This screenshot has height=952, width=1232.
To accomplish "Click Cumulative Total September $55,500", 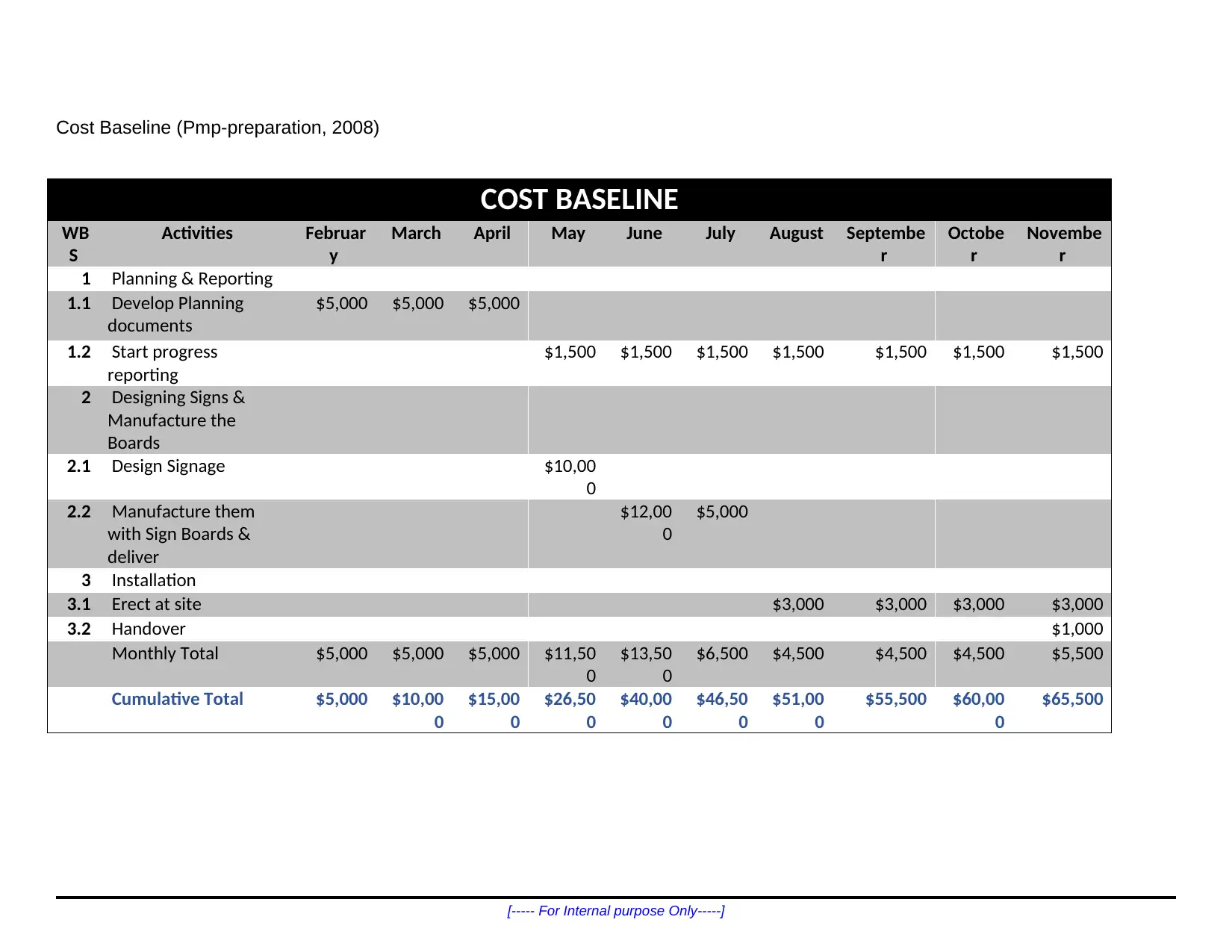I will [x=896, y=699].
